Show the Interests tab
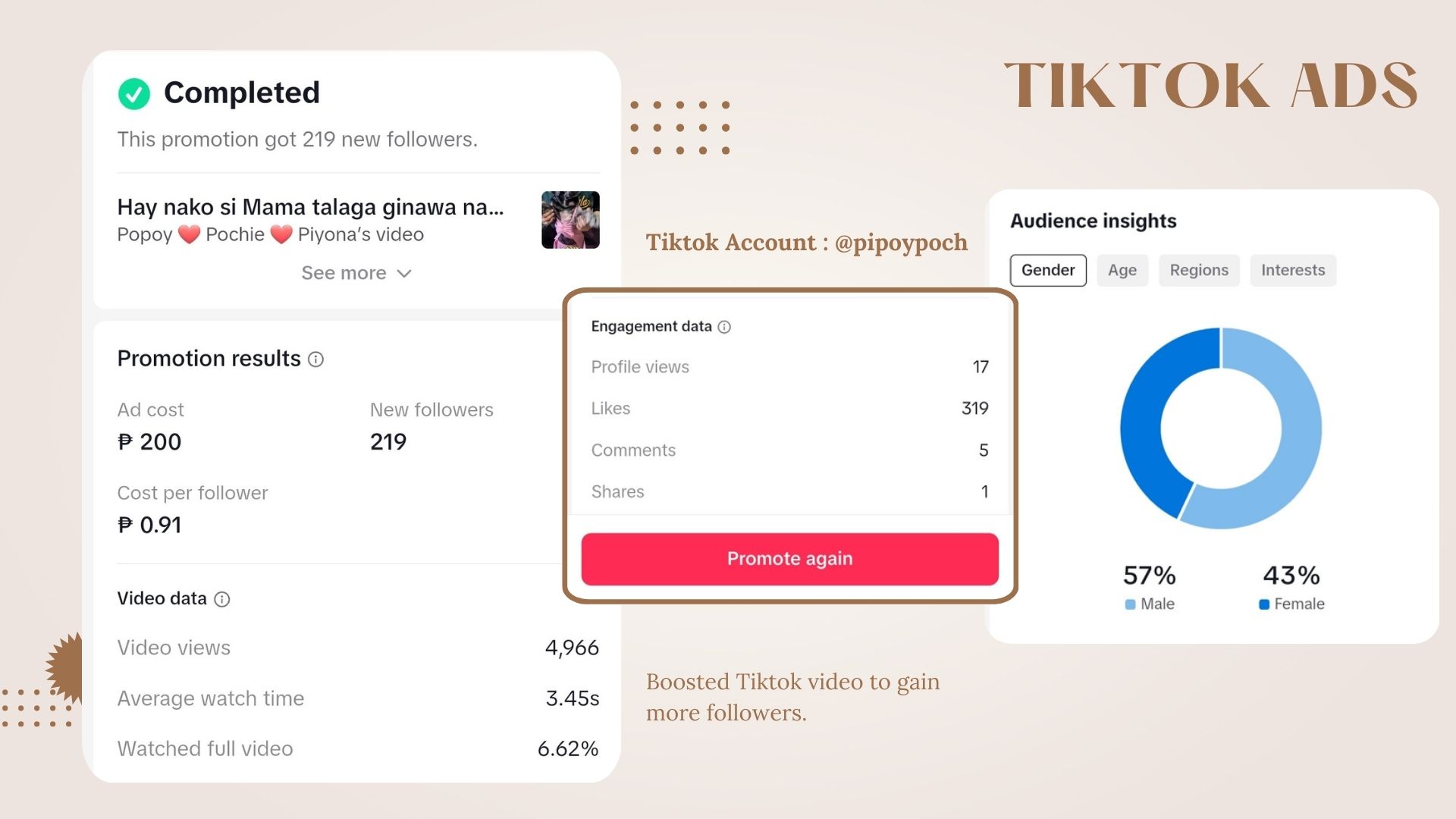 (1293, 271)
